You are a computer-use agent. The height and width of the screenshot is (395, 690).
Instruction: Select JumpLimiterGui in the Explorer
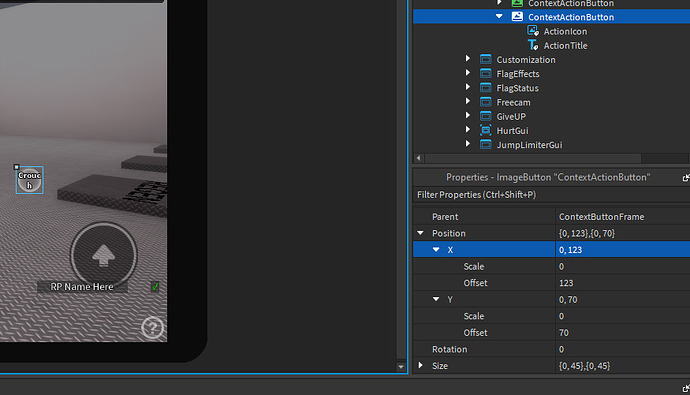pos(529,145)
